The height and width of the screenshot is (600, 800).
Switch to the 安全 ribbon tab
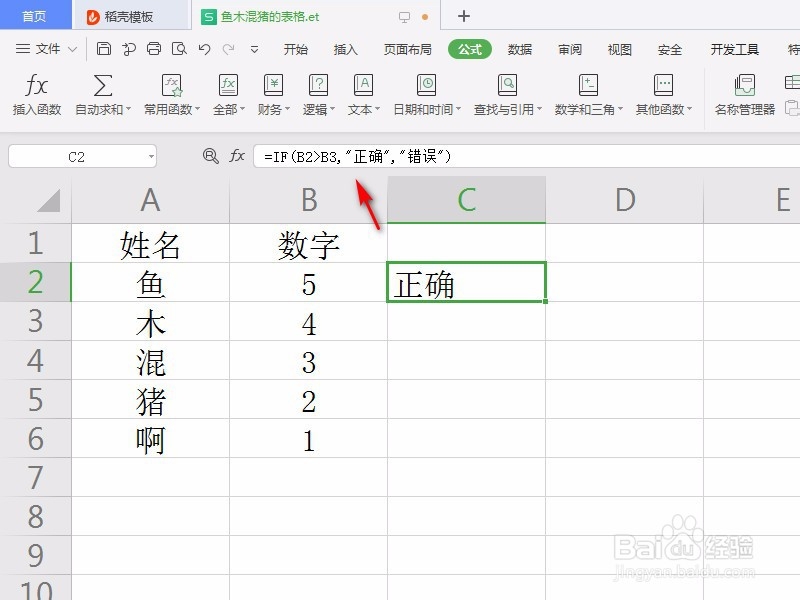tap(670, 49)
